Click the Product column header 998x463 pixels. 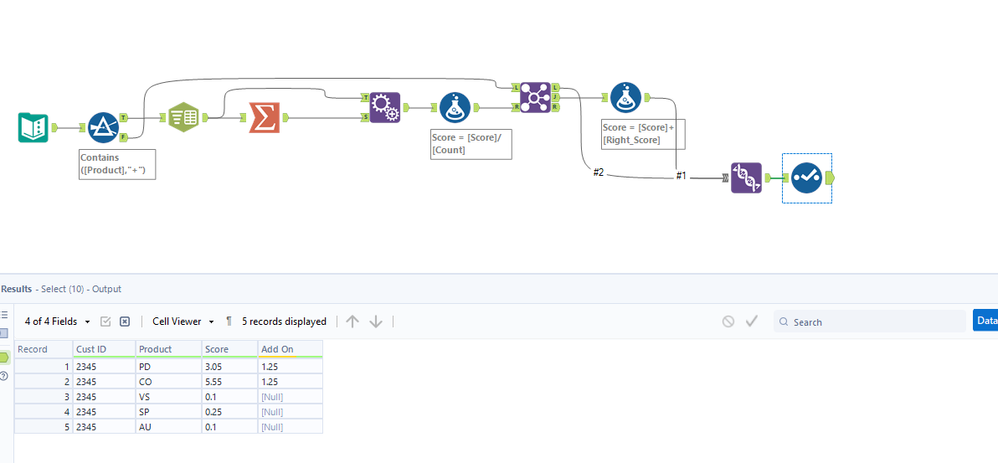pyautogui.click(x=169, y=349)
